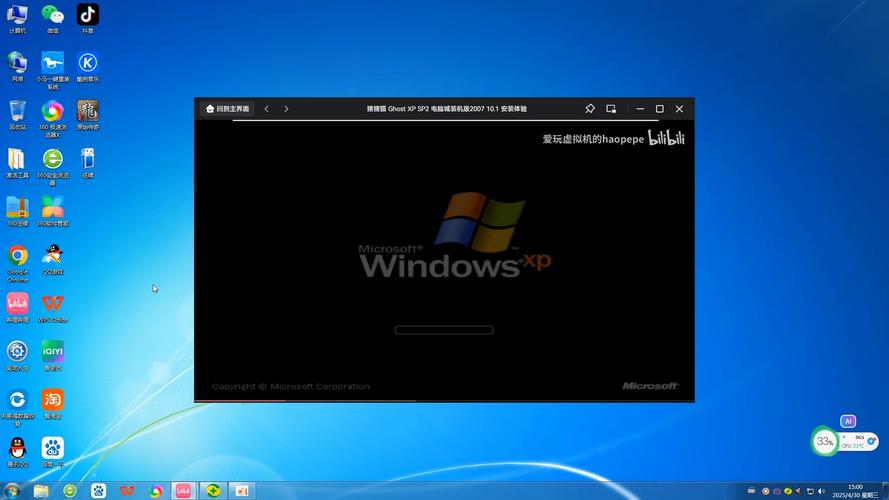Open the Network desktop icon
The width and height of the screenshot is (889, 500).
coord(18,67)
